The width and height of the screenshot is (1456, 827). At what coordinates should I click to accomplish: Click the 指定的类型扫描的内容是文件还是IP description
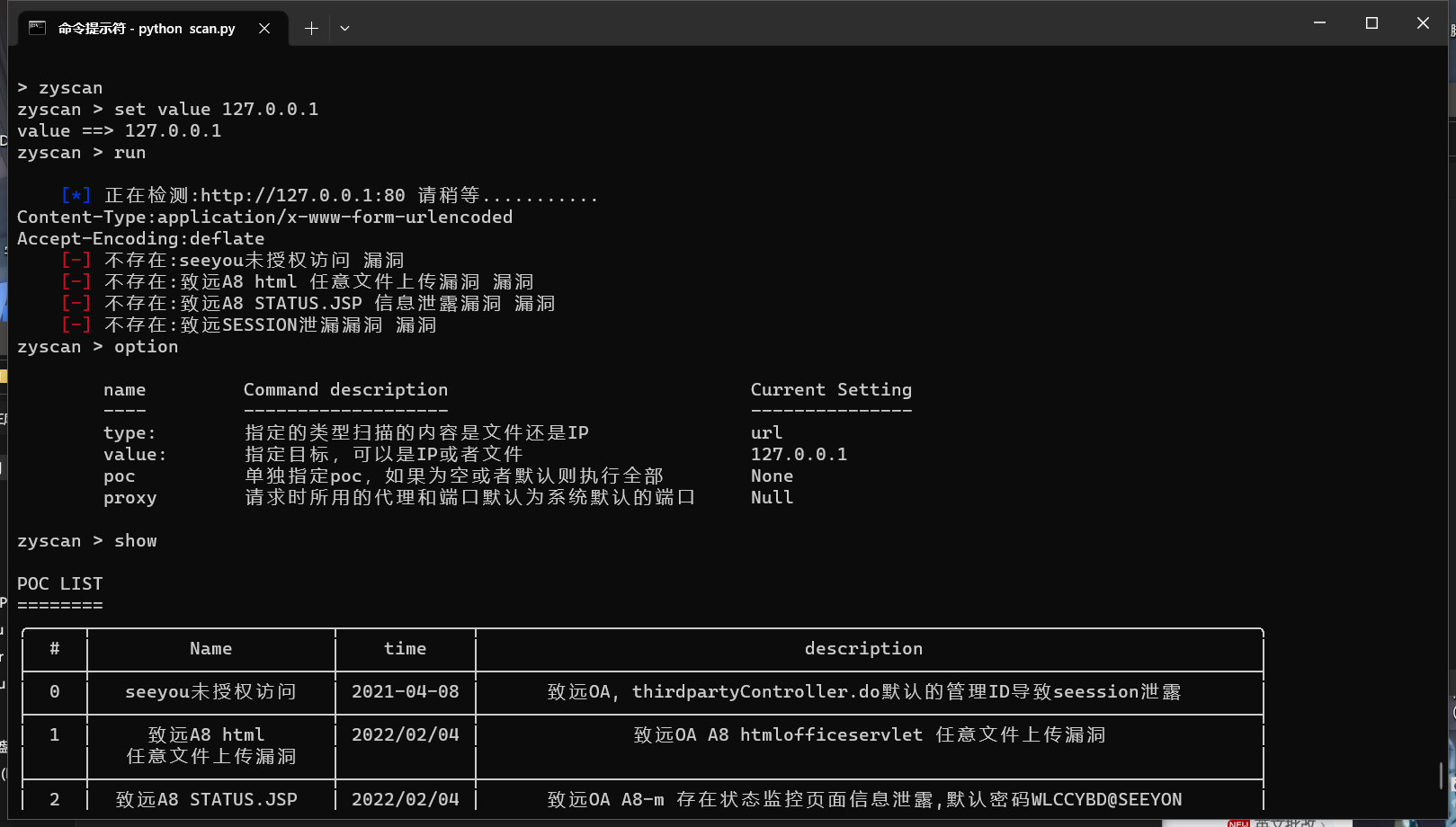point(416,433)
